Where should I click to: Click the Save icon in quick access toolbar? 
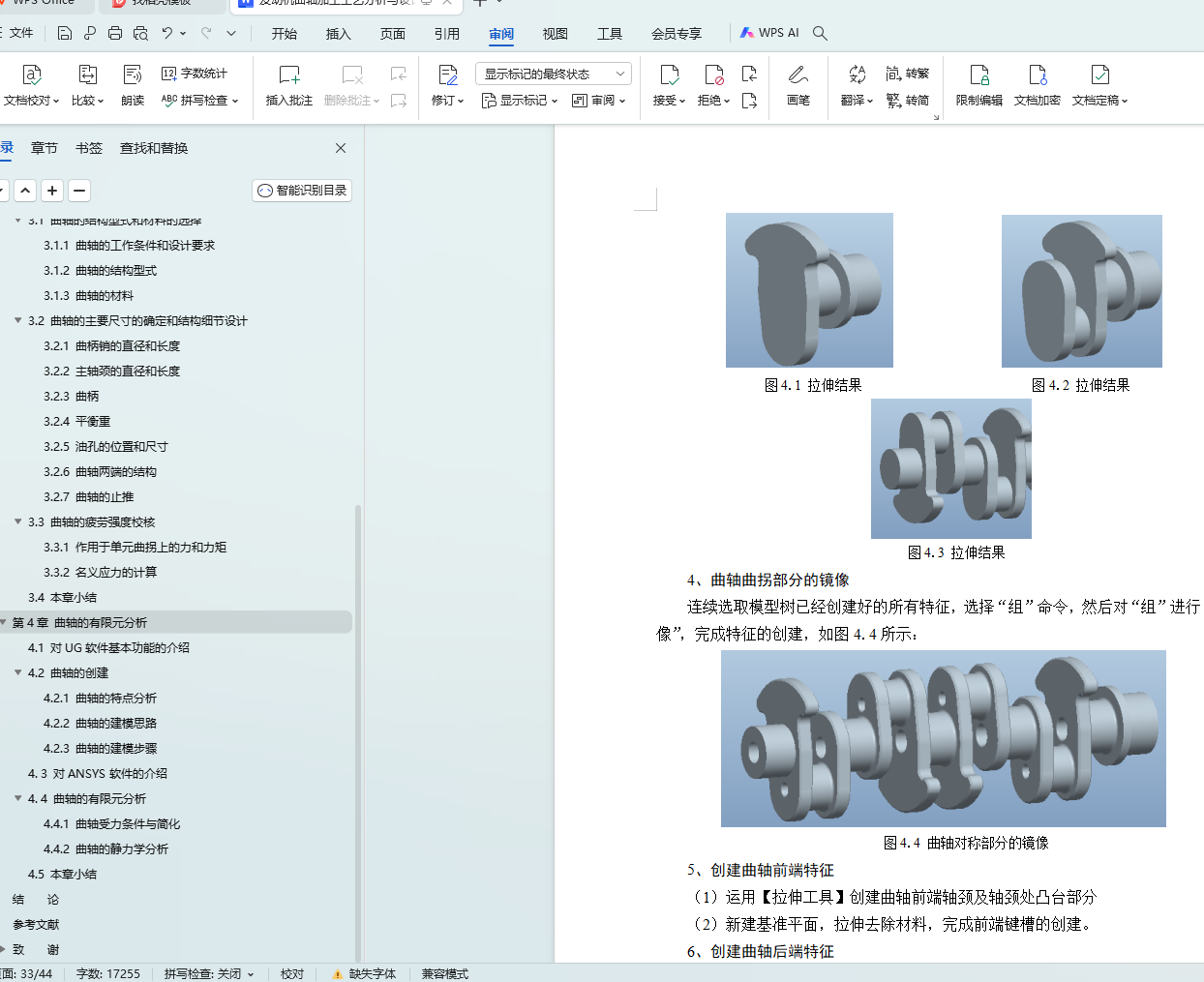[x=65, y=33]
